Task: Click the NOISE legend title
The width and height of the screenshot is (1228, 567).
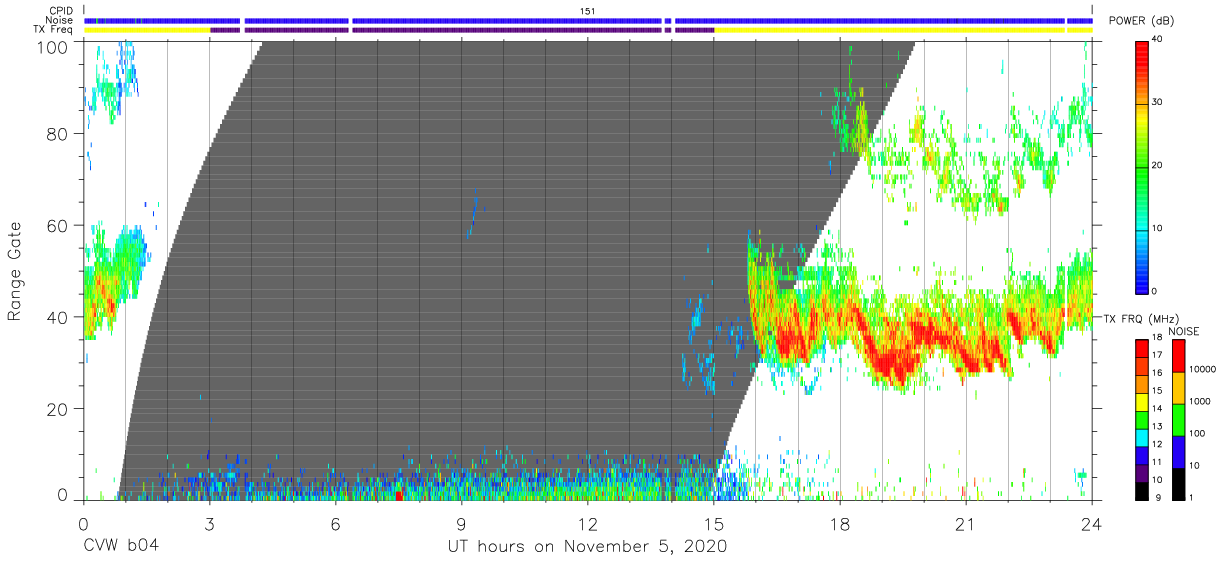Action: tap(1184, 331)
